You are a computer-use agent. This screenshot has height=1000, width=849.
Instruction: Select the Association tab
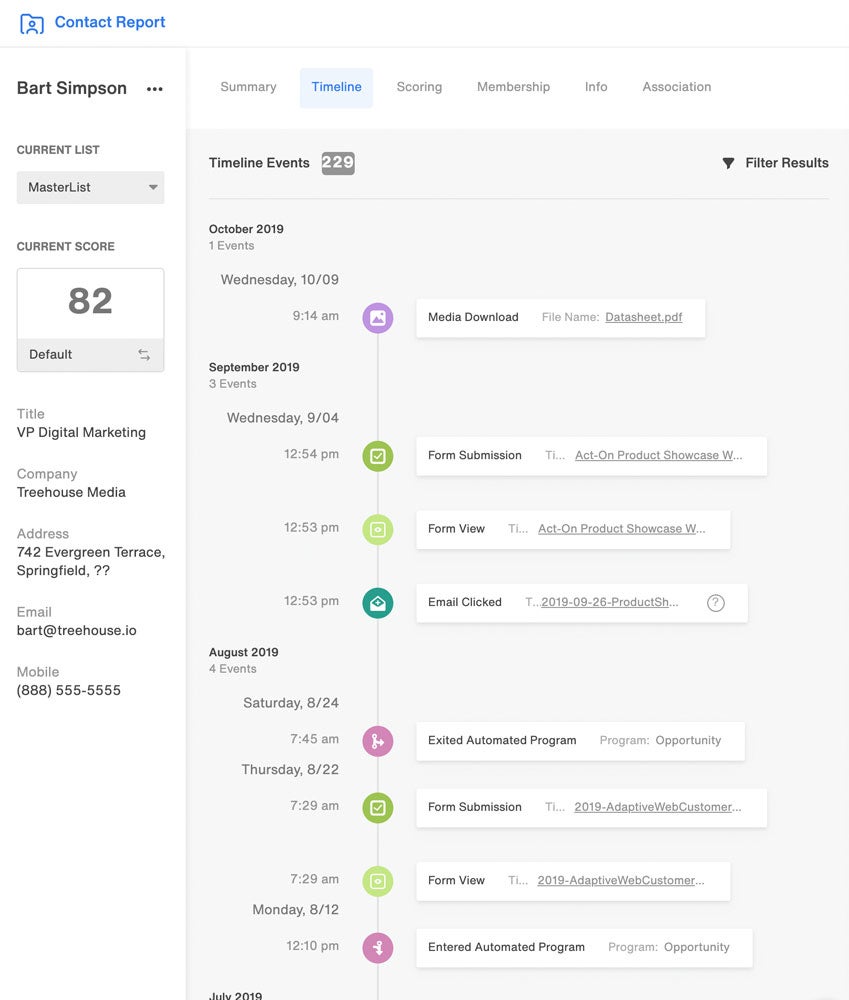[x=677, y=87]
